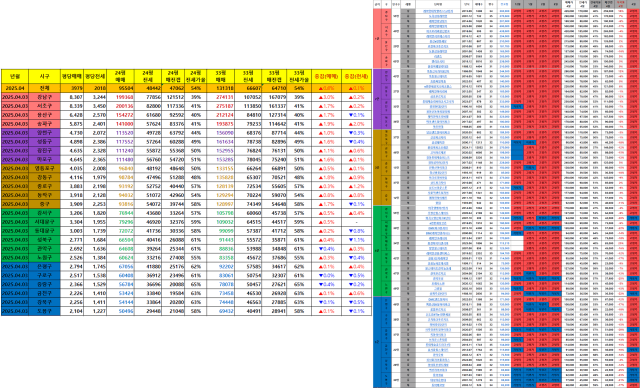Click the 송파구 district cell
This screenshot has width=640, height=388.
[44, 124]
